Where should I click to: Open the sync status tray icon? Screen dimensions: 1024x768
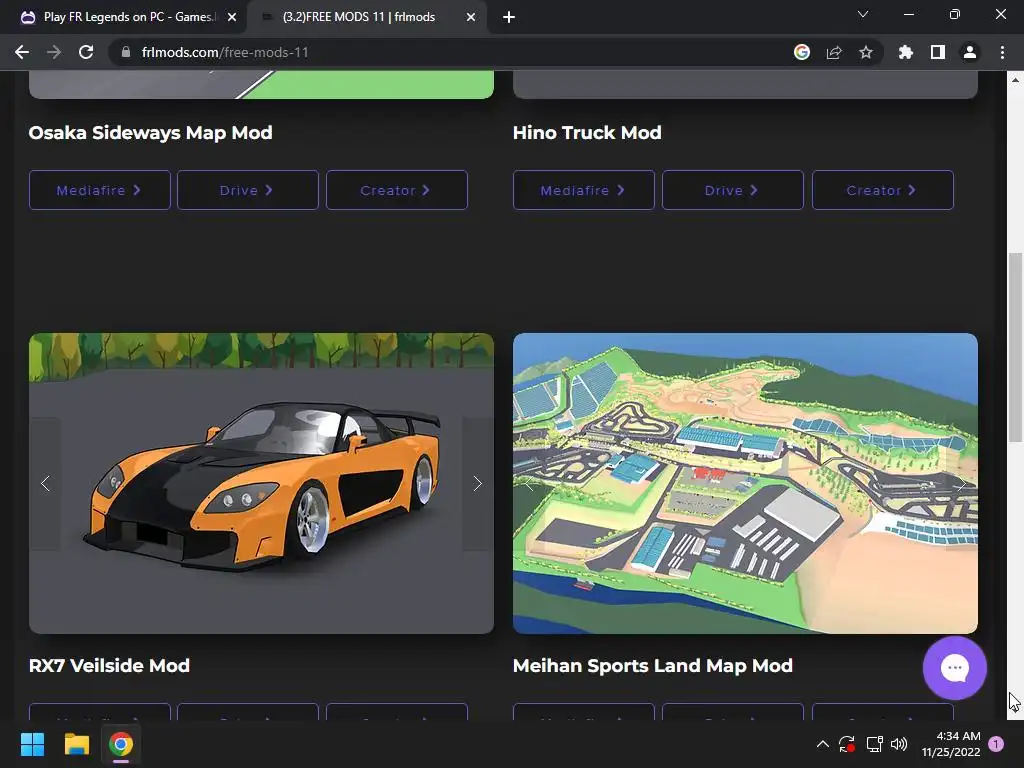(847, 744)
